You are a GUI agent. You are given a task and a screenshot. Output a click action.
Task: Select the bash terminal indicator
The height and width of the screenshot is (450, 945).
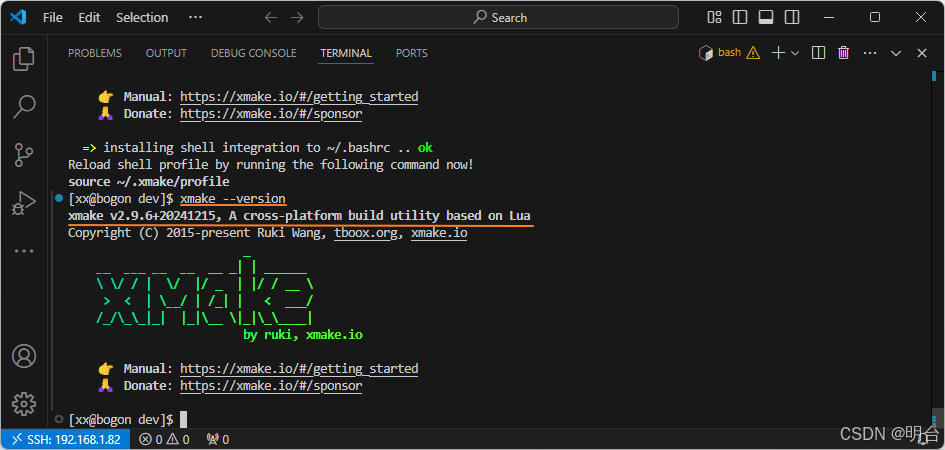(720, 53)
